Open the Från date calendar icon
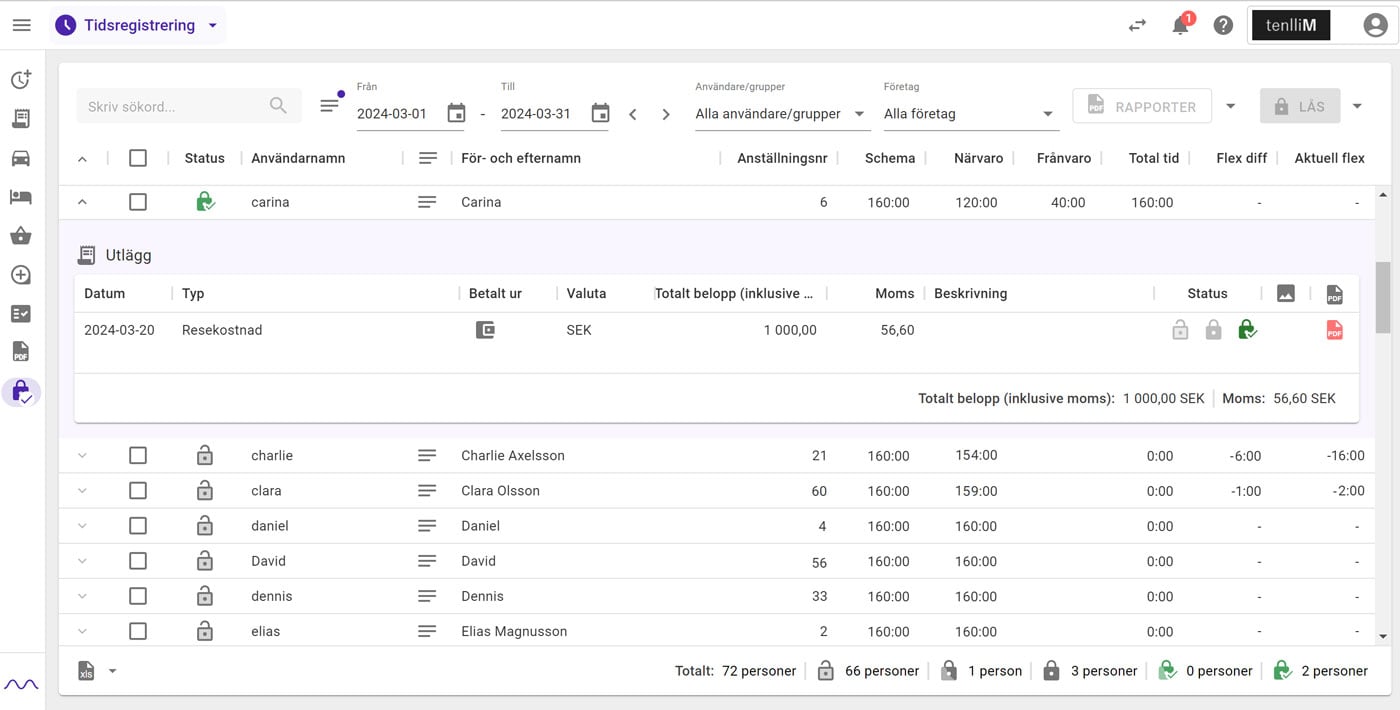Screen dimensions: 1400x710 pyautogui.click(x=456, y=113)
